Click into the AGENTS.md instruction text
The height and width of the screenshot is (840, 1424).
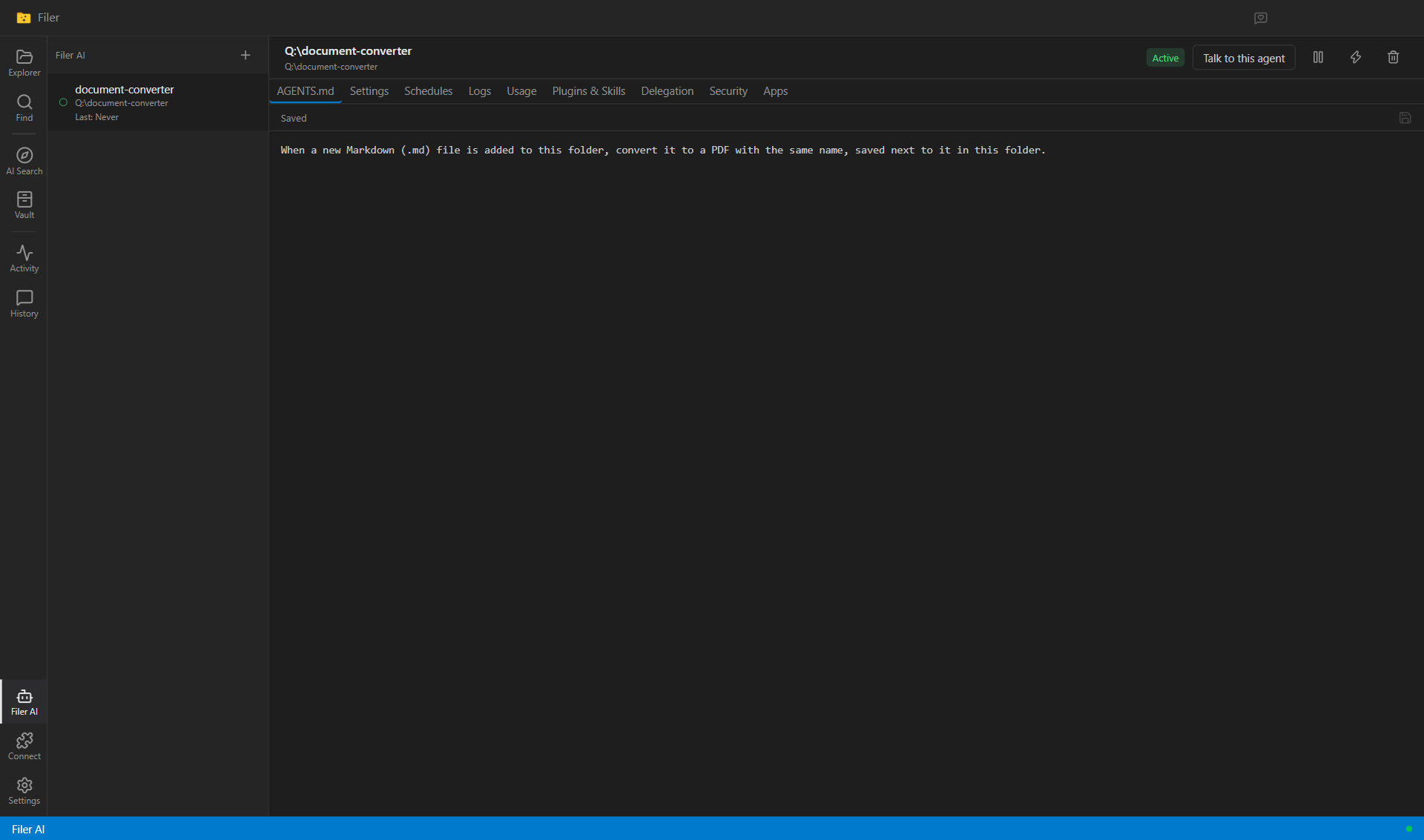pos(663,150)
